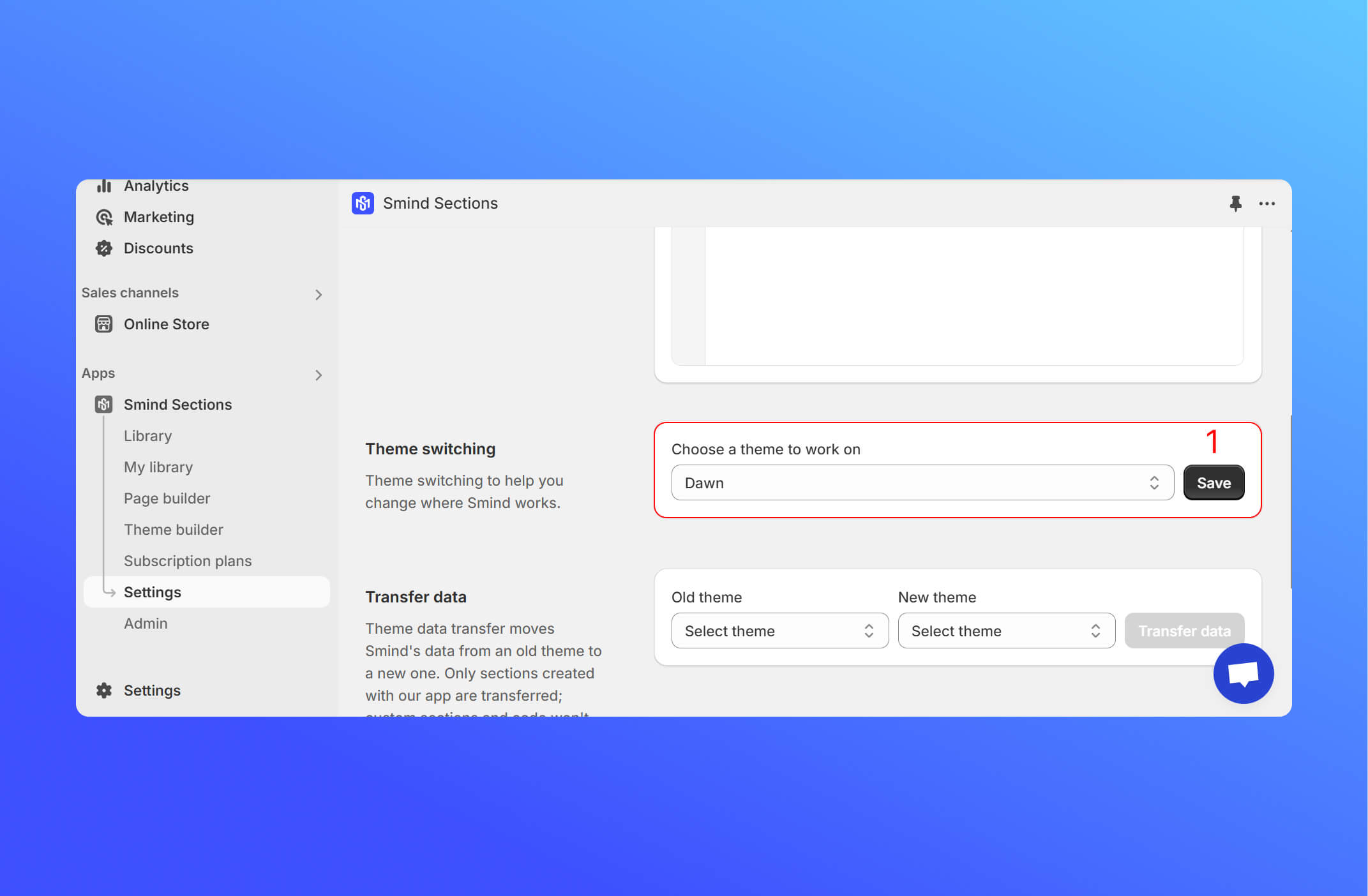Open Library under Smind Sections
The height and width of the screenshot is (896, 1368).
pos(147,436)
